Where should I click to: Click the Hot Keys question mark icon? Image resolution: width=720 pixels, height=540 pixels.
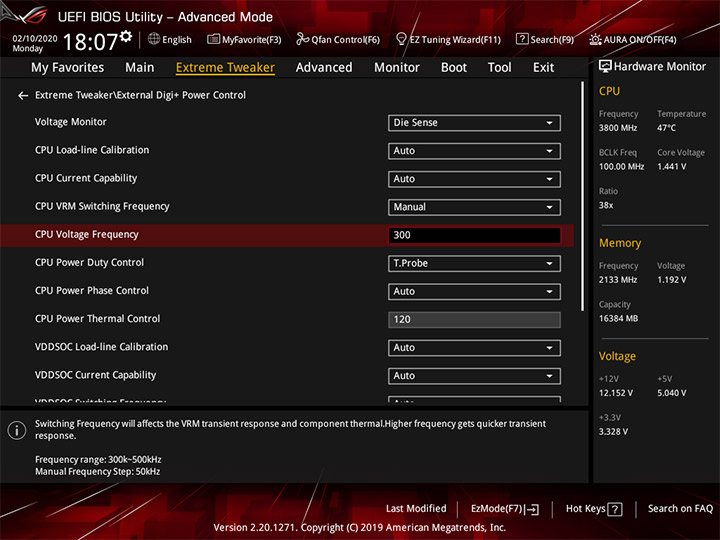click(x=614, y=509)
